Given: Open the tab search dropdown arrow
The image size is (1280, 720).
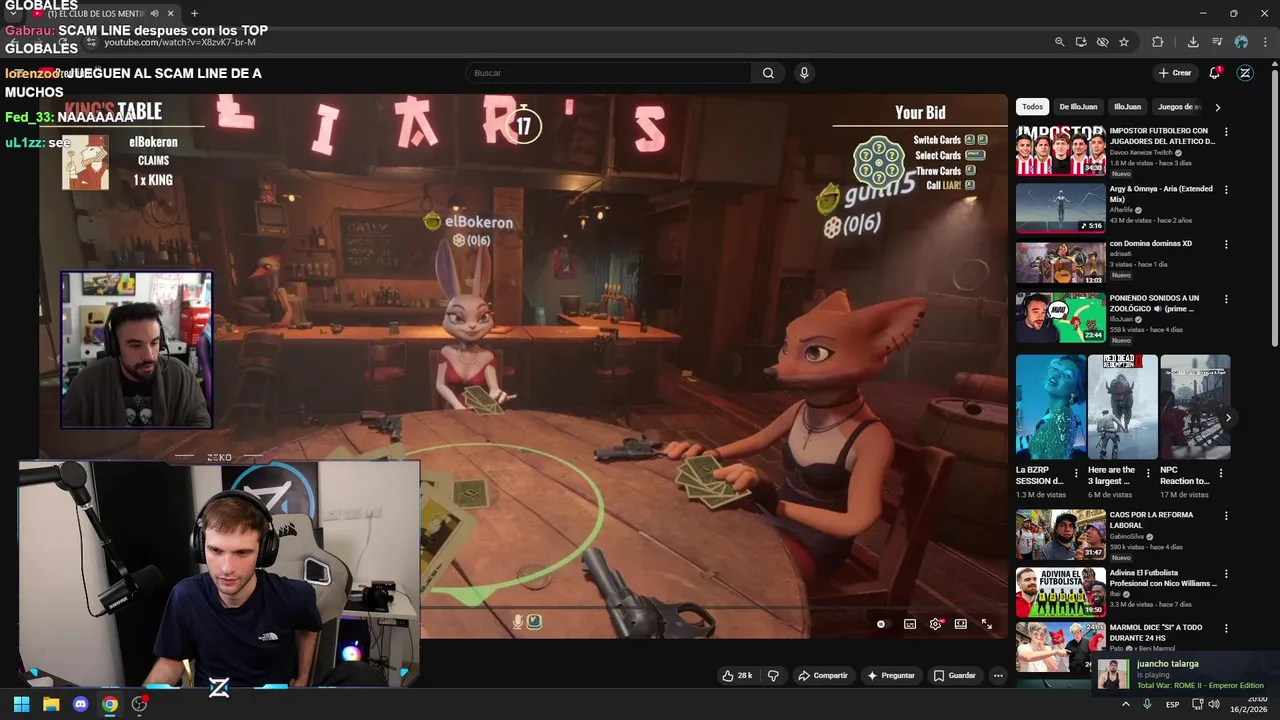Looking at the screenshot, I should click(13, 14).
